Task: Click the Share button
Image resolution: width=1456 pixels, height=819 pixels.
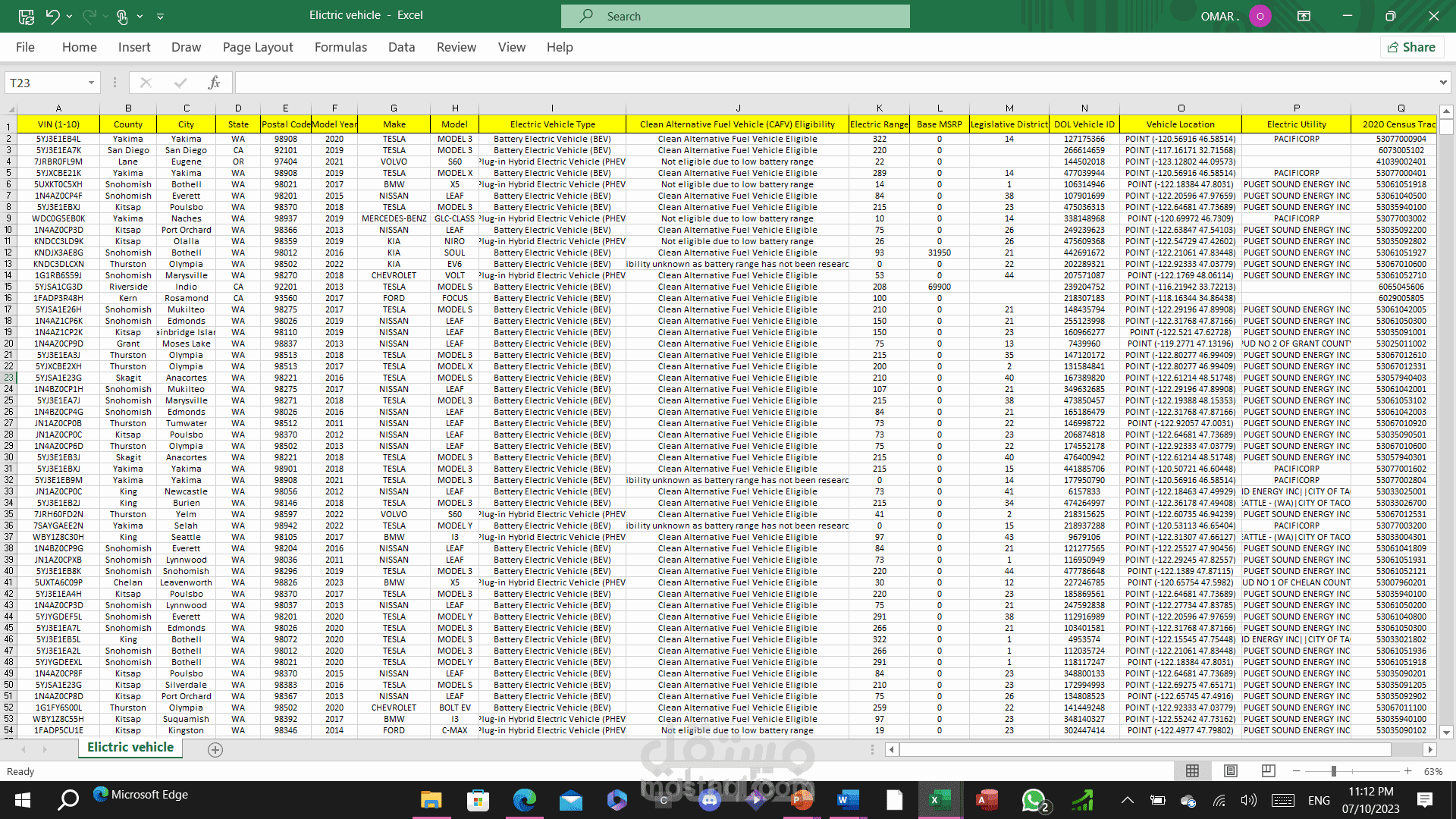Action: [1411, 47]
